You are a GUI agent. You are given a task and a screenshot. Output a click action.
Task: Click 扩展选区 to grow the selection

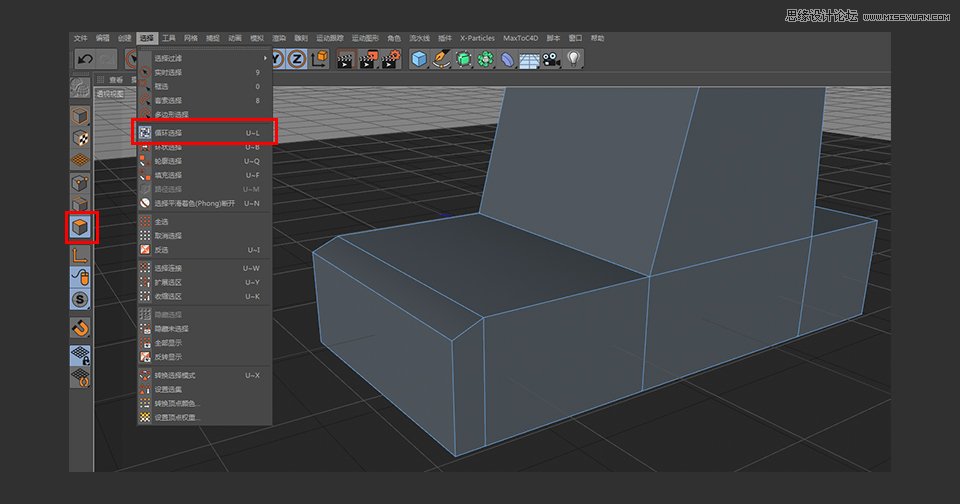tap(168, 282)
